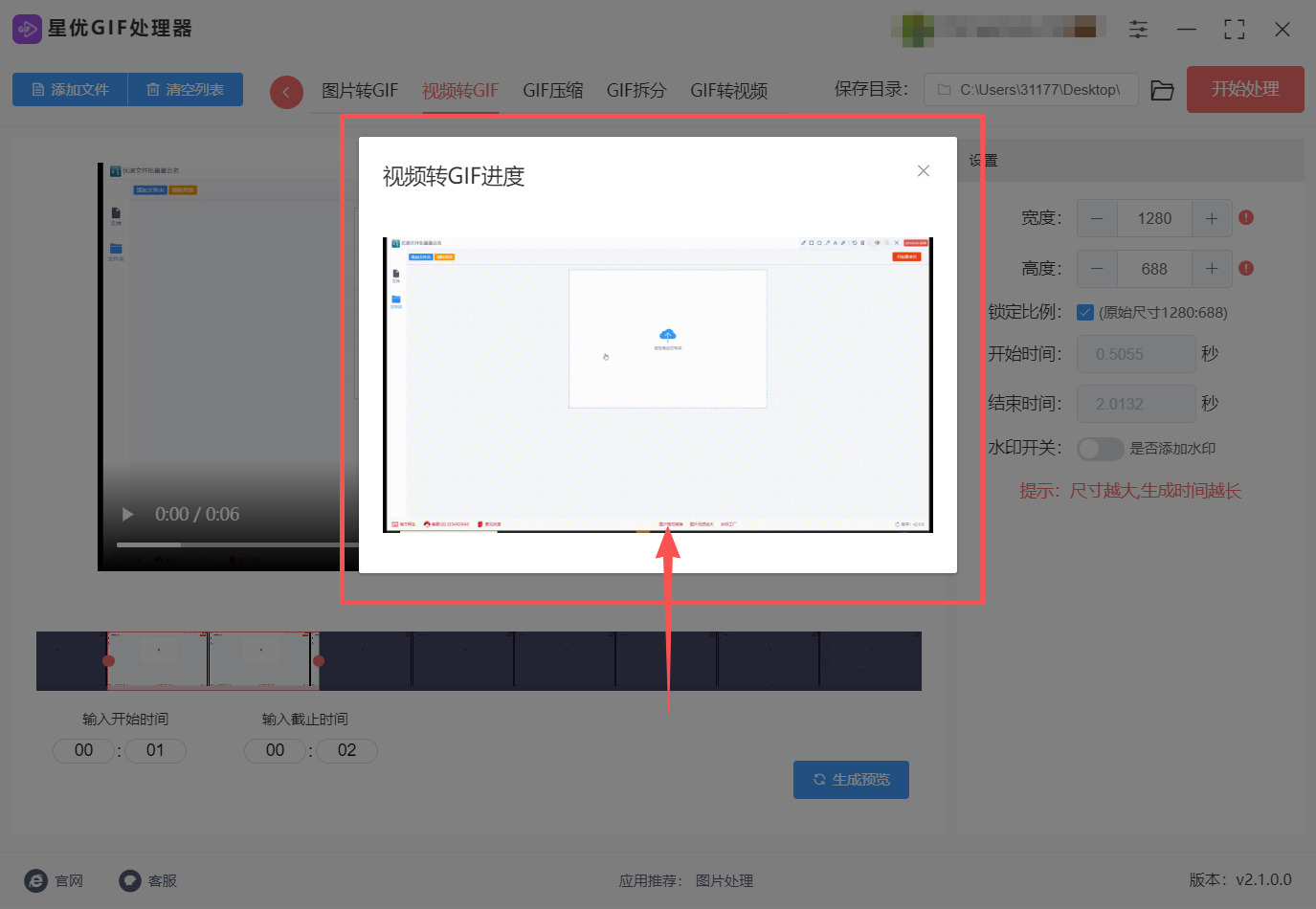This screenshot has width=1316, height=909.
Task: Collapse the tab bar with red chevron arrow
Action: (x=286, y=91)
